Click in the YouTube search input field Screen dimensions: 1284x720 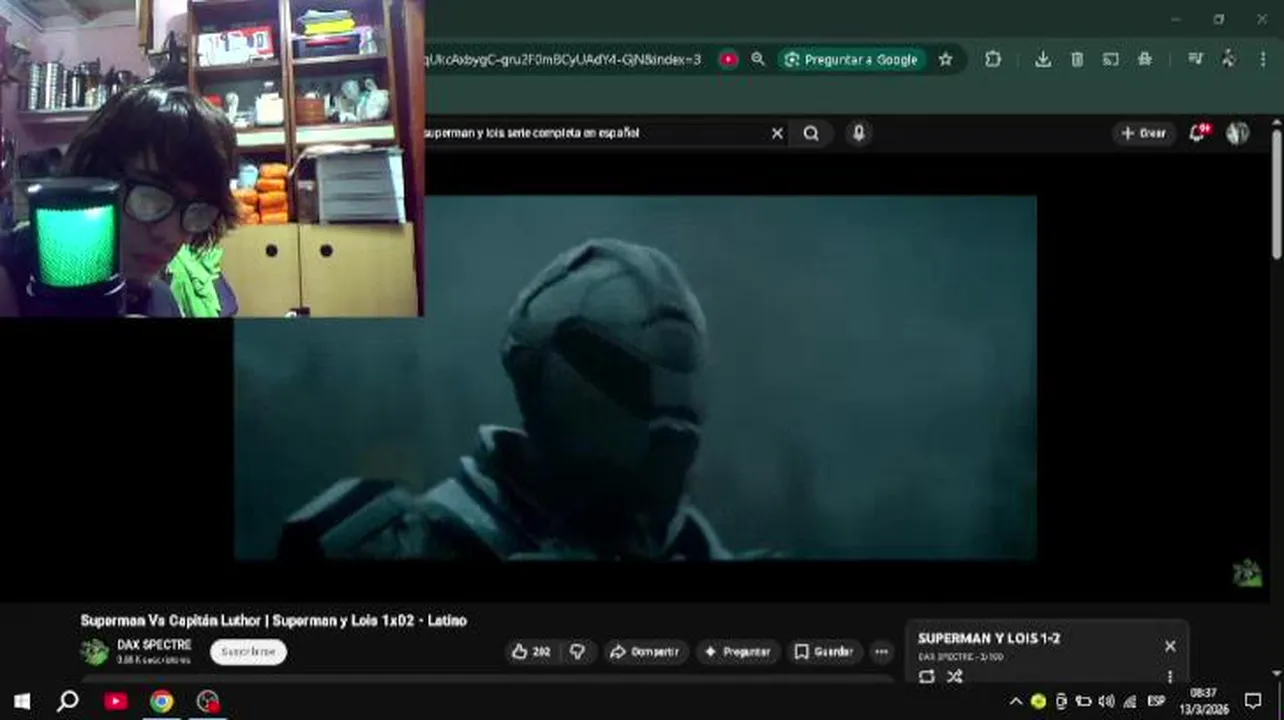(x=595, y=133)
